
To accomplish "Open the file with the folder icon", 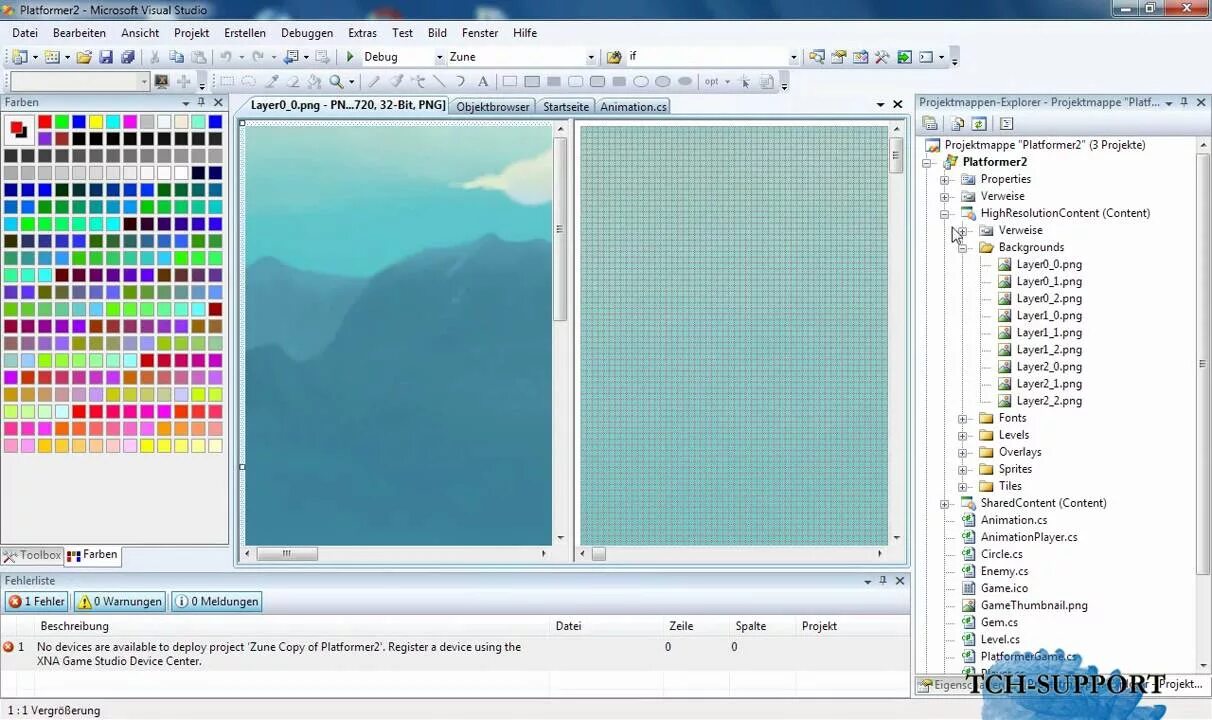I will pyautogui.click(x=84, y=57).
